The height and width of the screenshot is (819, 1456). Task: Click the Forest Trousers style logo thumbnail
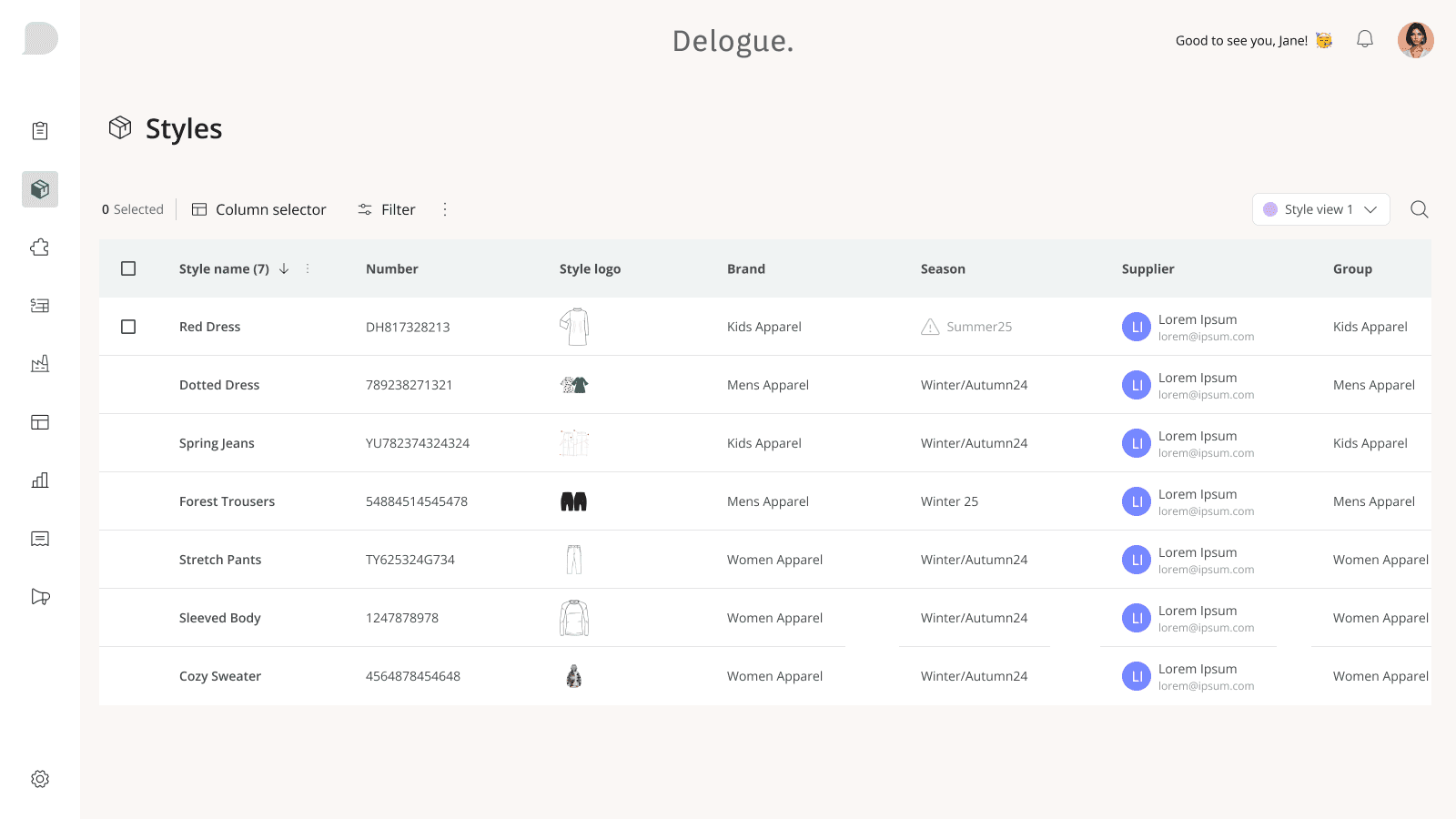tap(573, 501)
